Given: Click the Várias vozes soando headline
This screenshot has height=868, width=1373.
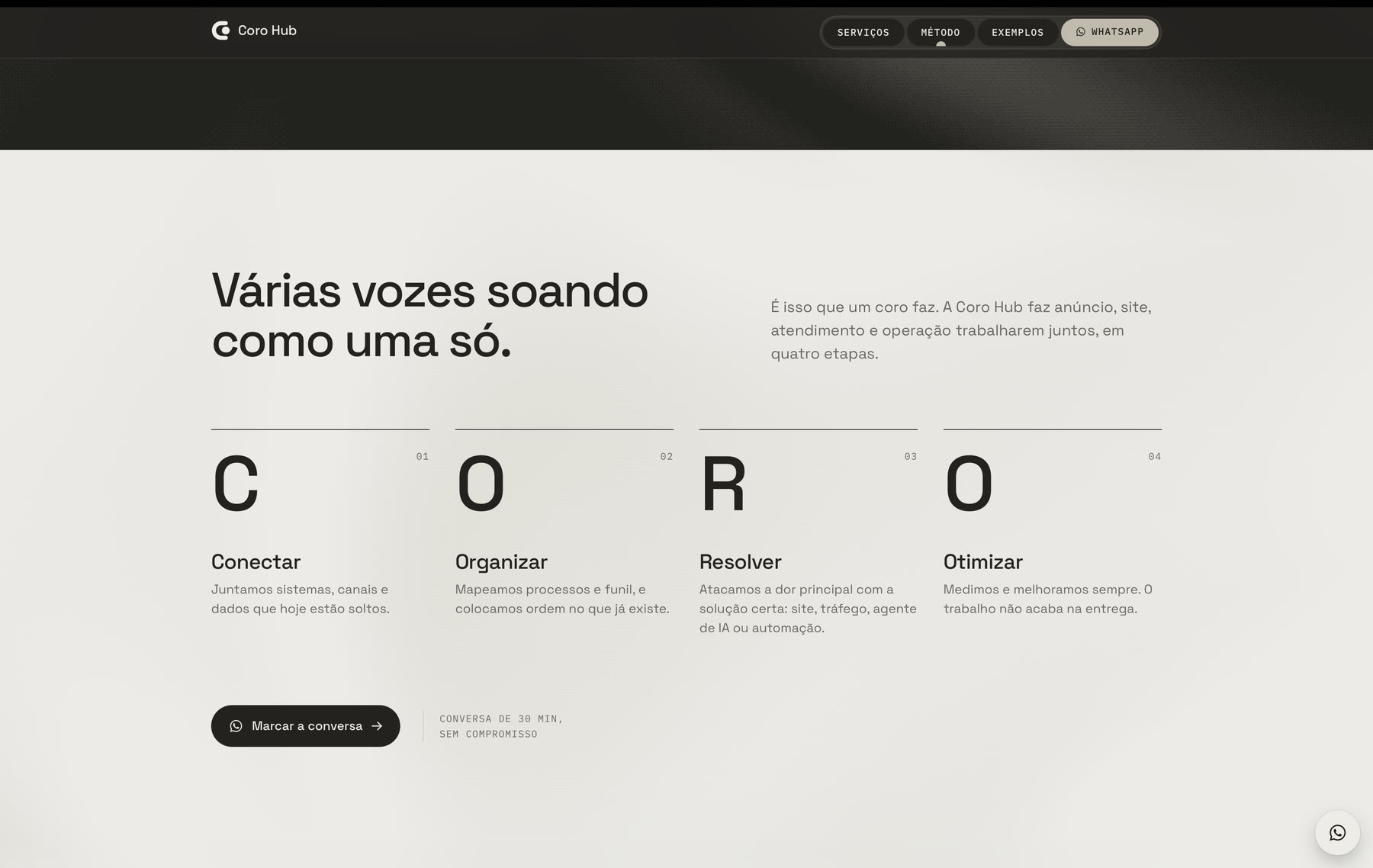Looking at the screenshot, I should tap(429, 315).
